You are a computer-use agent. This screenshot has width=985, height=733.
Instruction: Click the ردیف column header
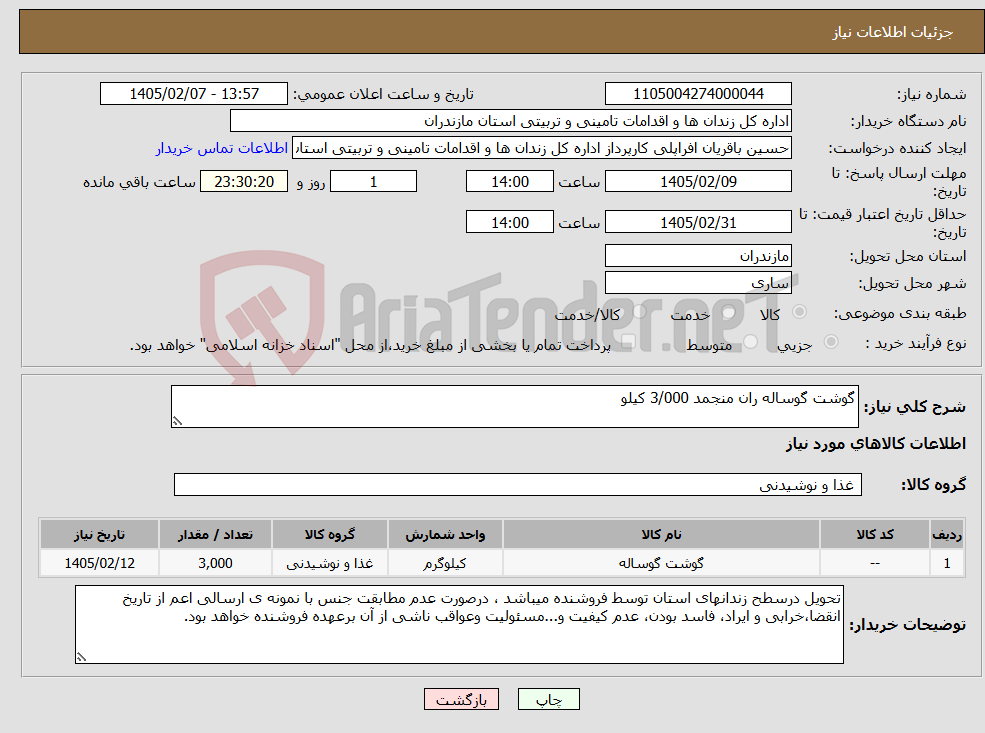pyautogui.click(x=947, y=535)
